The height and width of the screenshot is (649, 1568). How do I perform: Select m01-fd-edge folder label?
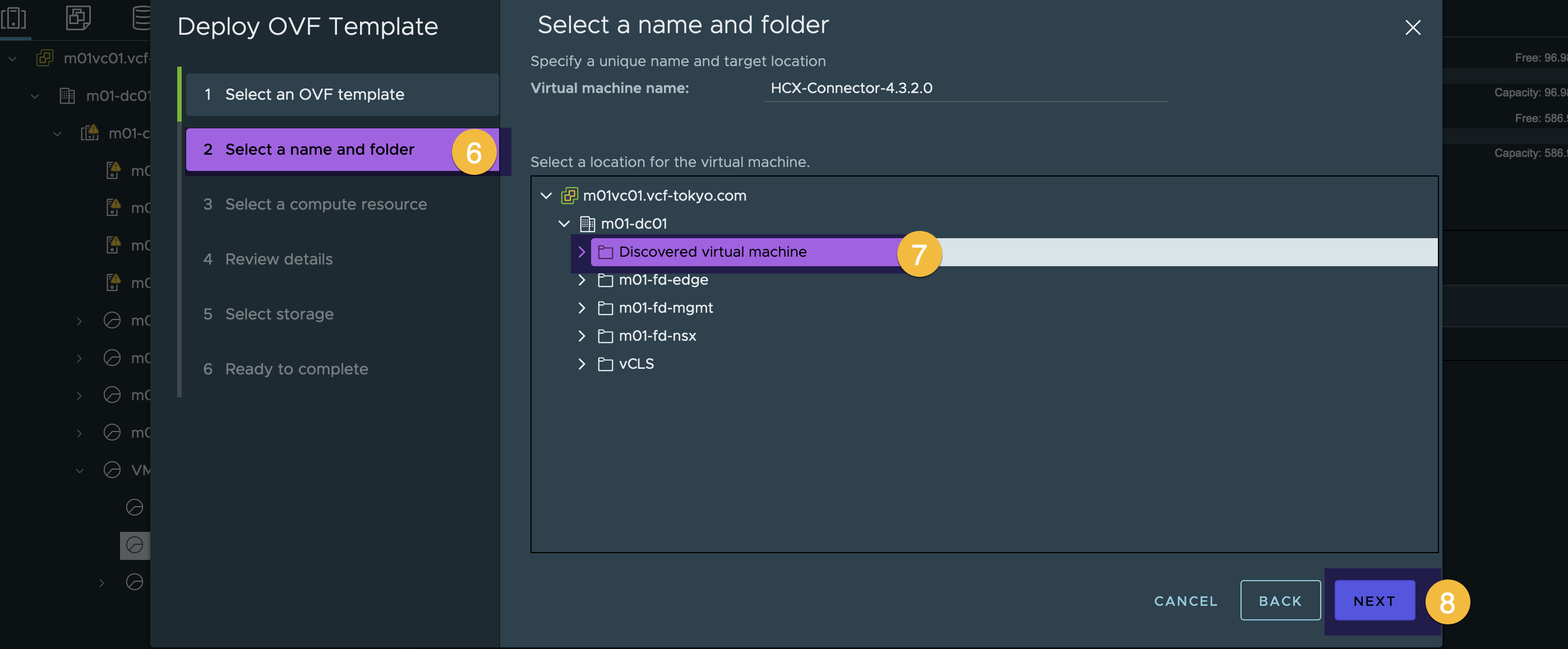(663, 280)
